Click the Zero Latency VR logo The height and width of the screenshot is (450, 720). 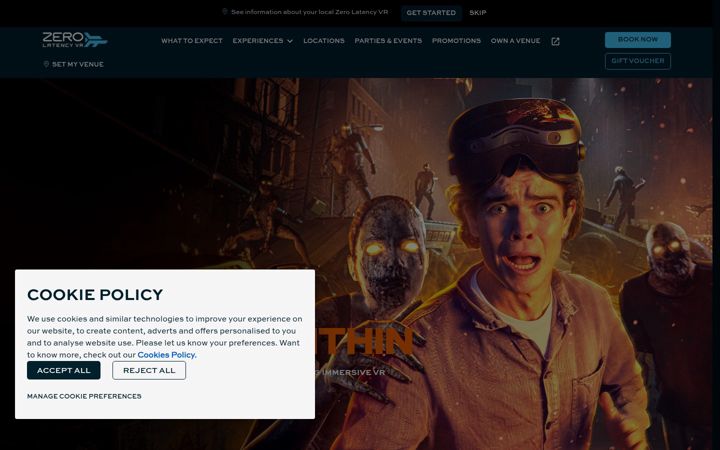(75, 40)
